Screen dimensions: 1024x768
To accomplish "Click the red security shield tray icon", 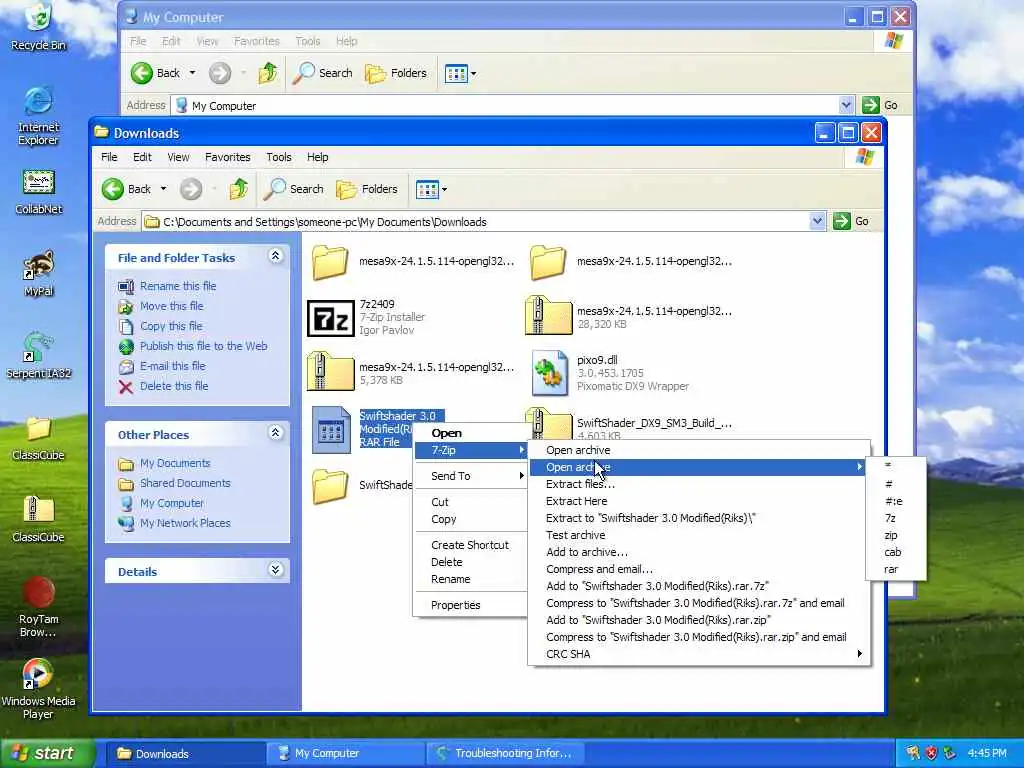I will [931, 753].
